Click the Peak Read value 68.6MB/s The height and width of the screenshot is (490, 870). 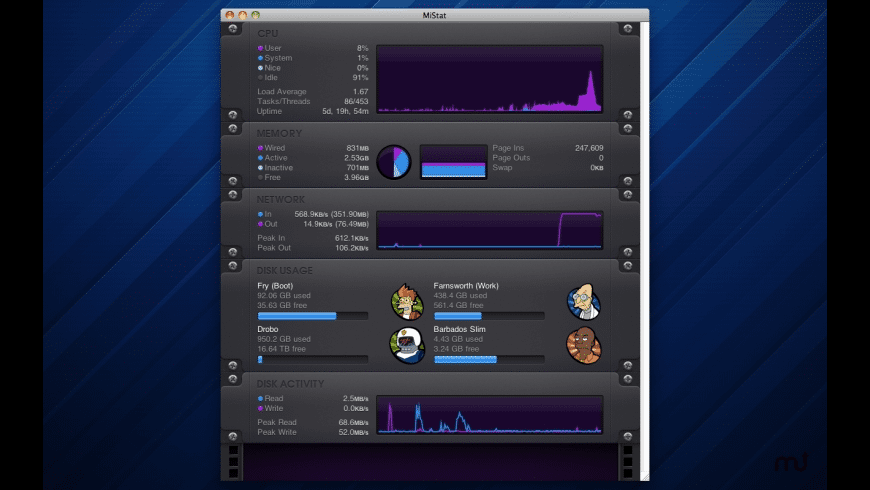click(x=353, y=422)
